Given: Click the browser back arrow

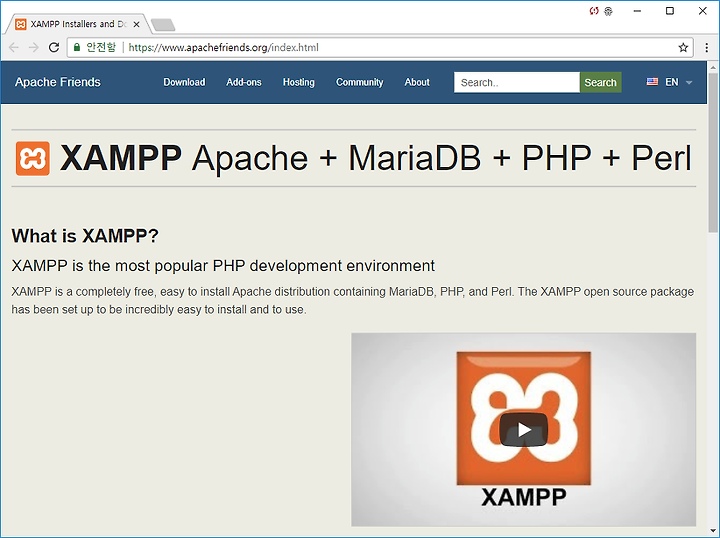Looking at the screenshot, I should click(14, 47).
